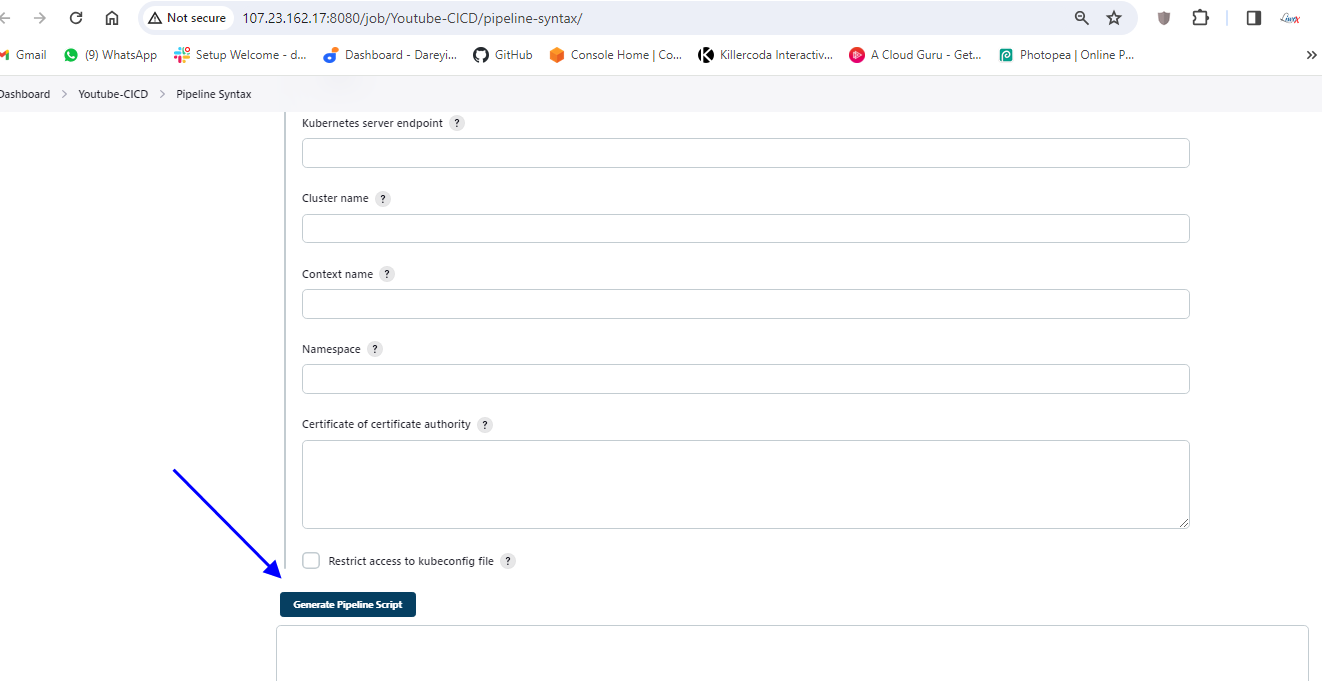
Task: Open the browser extensions puzzle icon
Action: coord(1201,18)
